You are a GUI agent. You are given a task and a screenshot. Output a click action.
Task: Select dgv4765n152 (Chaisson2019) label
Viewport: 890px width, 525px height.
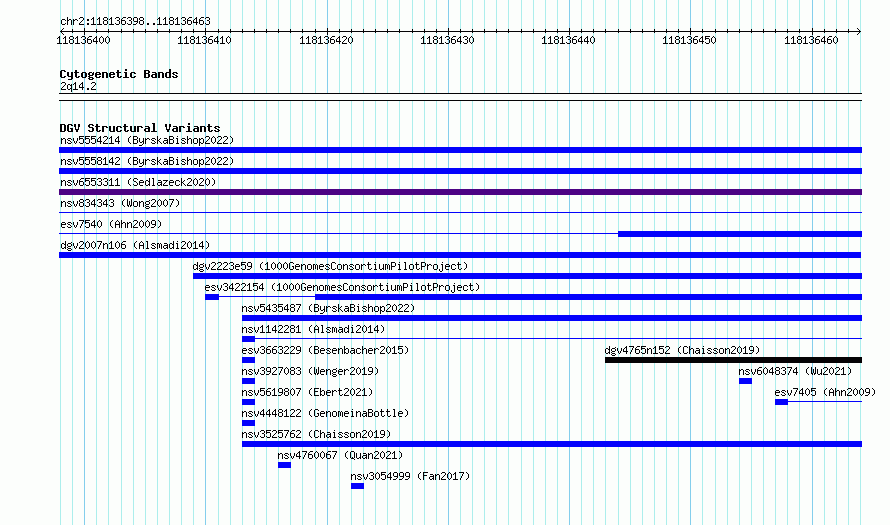682,350
